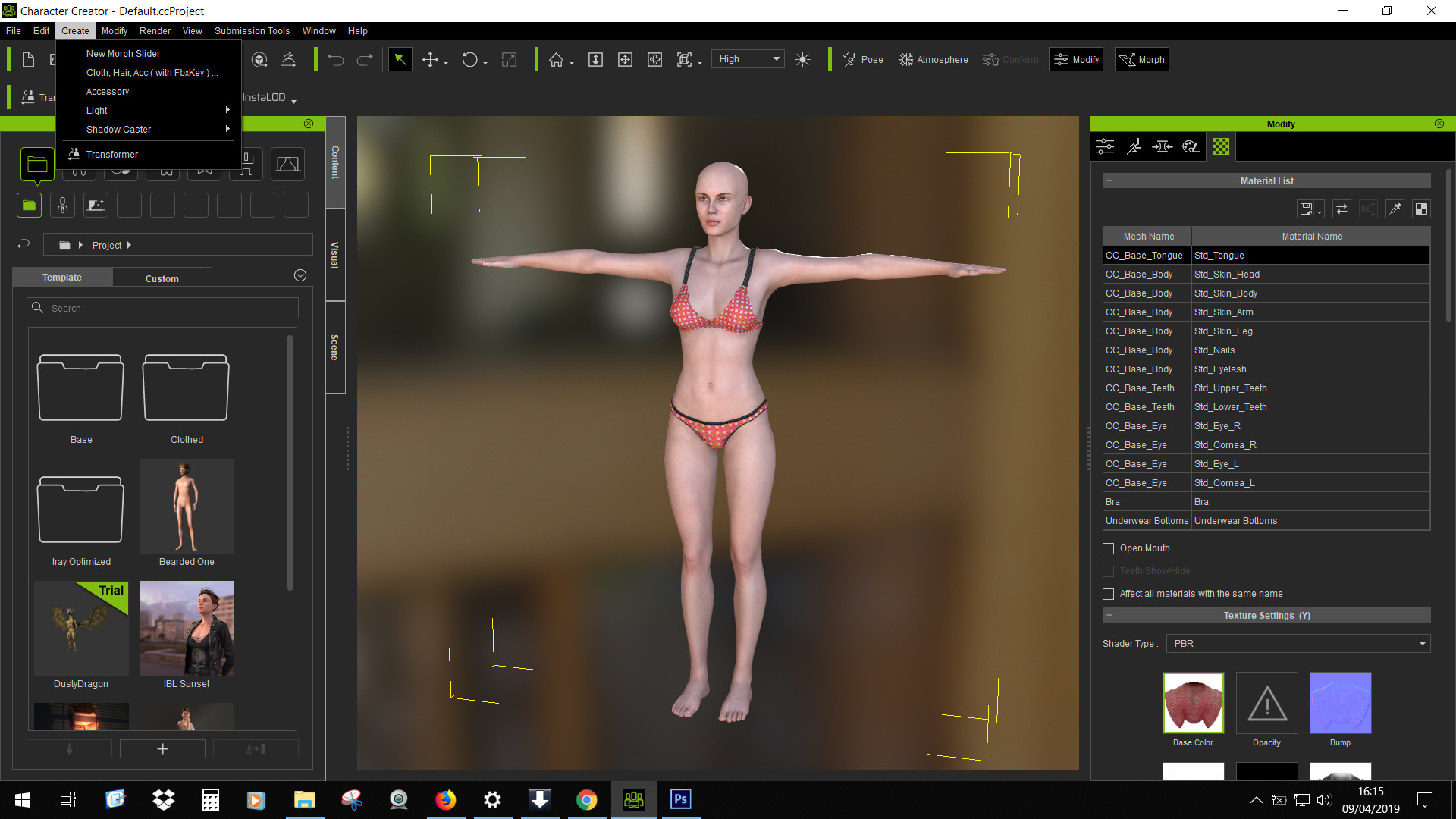This screenshot has width=1456, height=819.
Task: Open the Modify panel motion pose tab
Action: (1134, 146)
